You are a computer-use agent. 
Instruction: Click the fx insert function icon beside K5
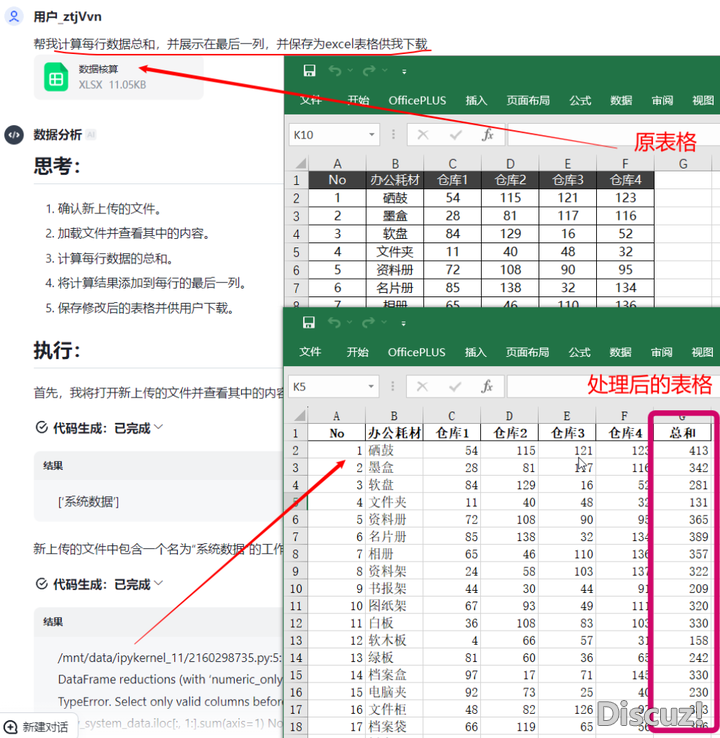point(488,386)
